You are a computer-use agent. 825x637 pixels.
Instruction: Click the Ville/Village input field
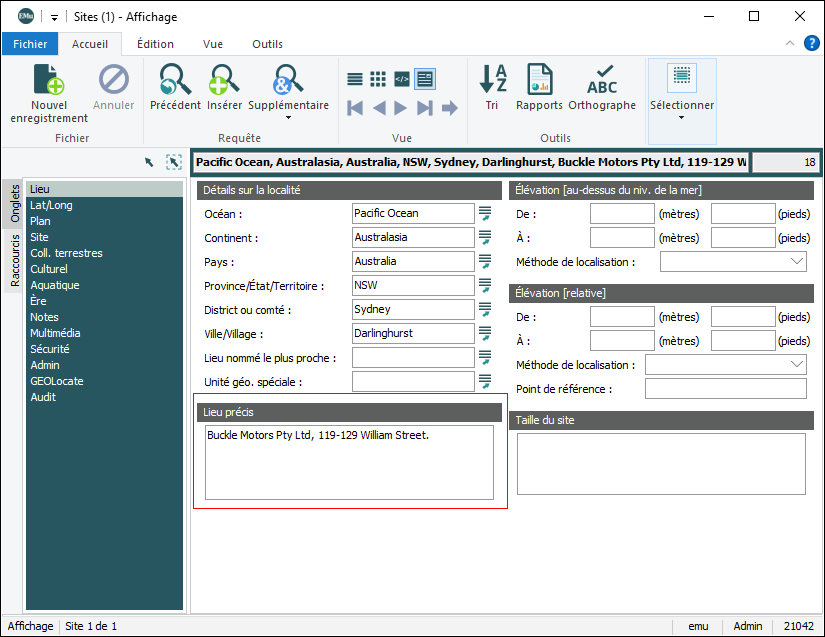[x=412, y=333]
